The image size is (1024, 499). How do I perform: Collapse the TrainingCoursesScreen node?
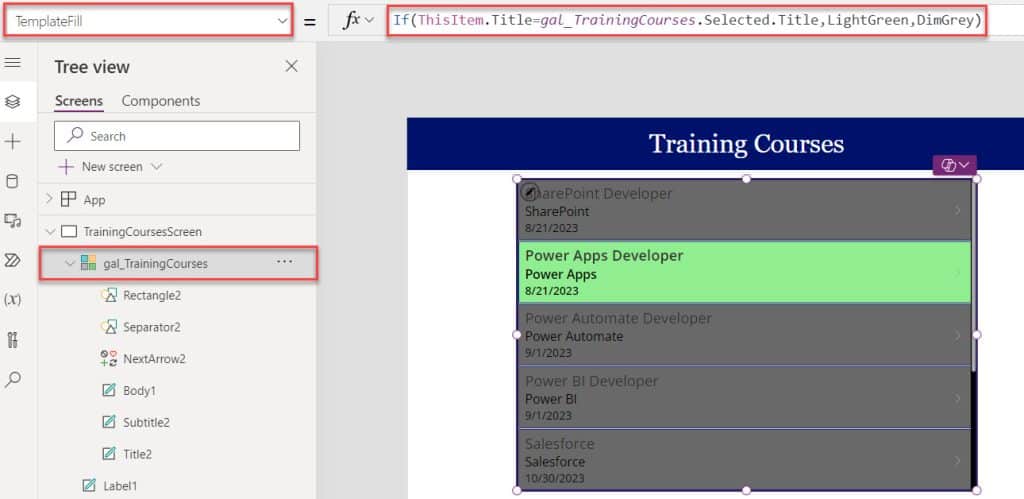49,231
